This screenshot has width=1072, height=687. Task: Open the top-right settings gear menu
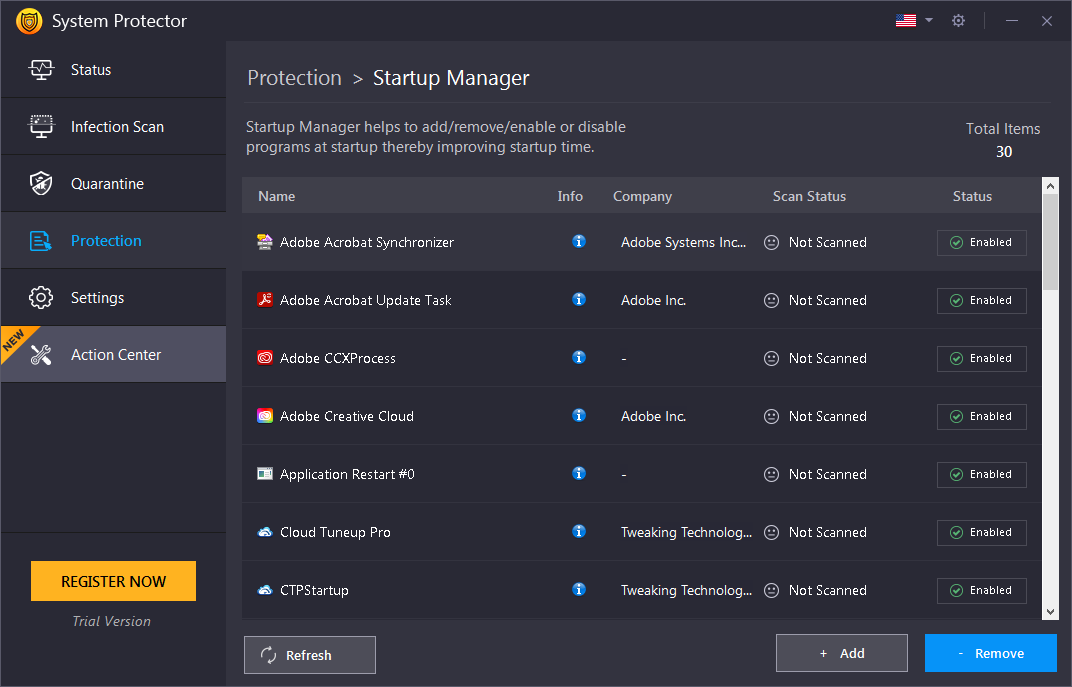click(x=958, y=19)
